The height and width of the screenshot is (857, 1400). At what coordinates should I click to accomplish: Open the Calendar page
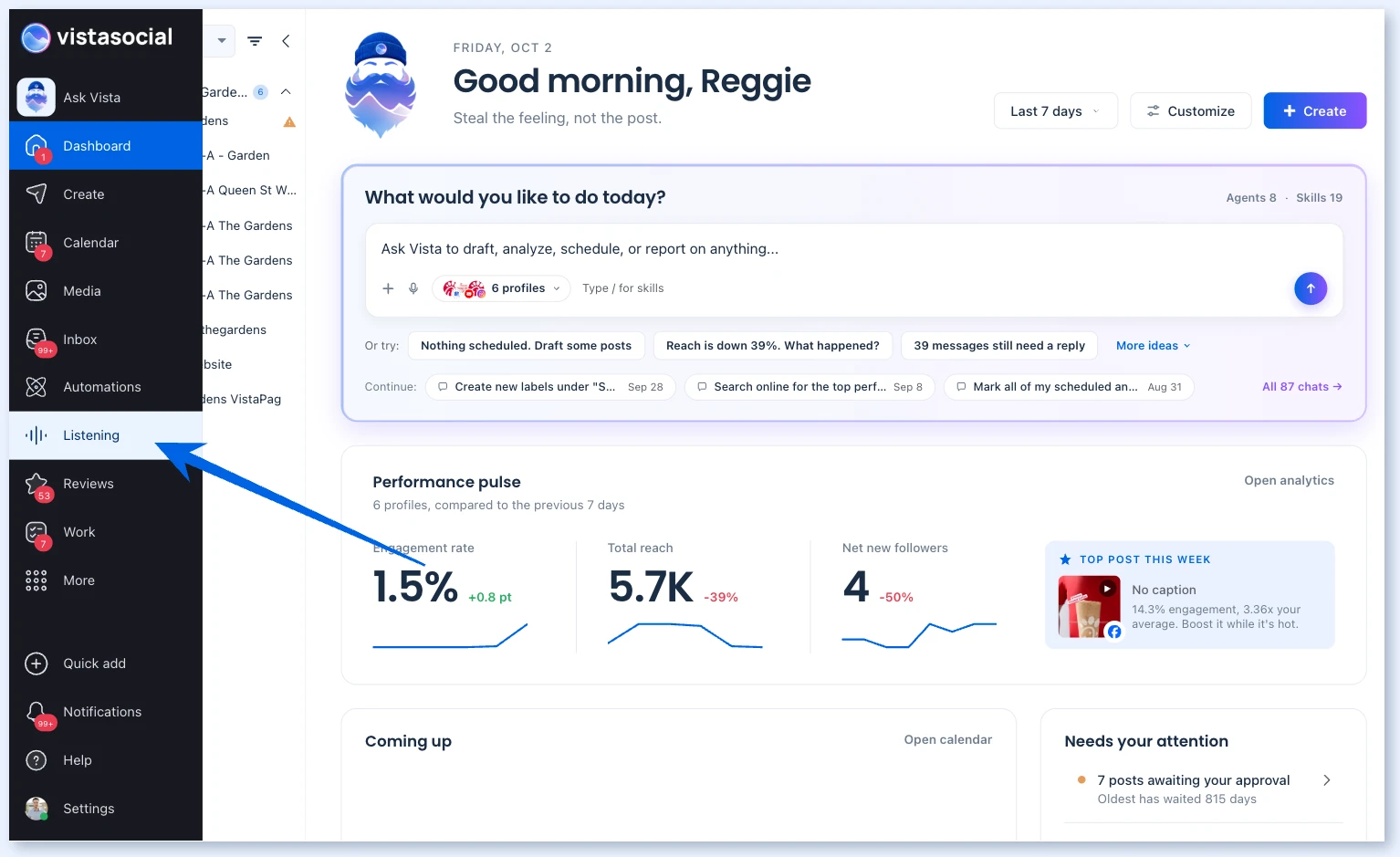(x=105, y=243)
